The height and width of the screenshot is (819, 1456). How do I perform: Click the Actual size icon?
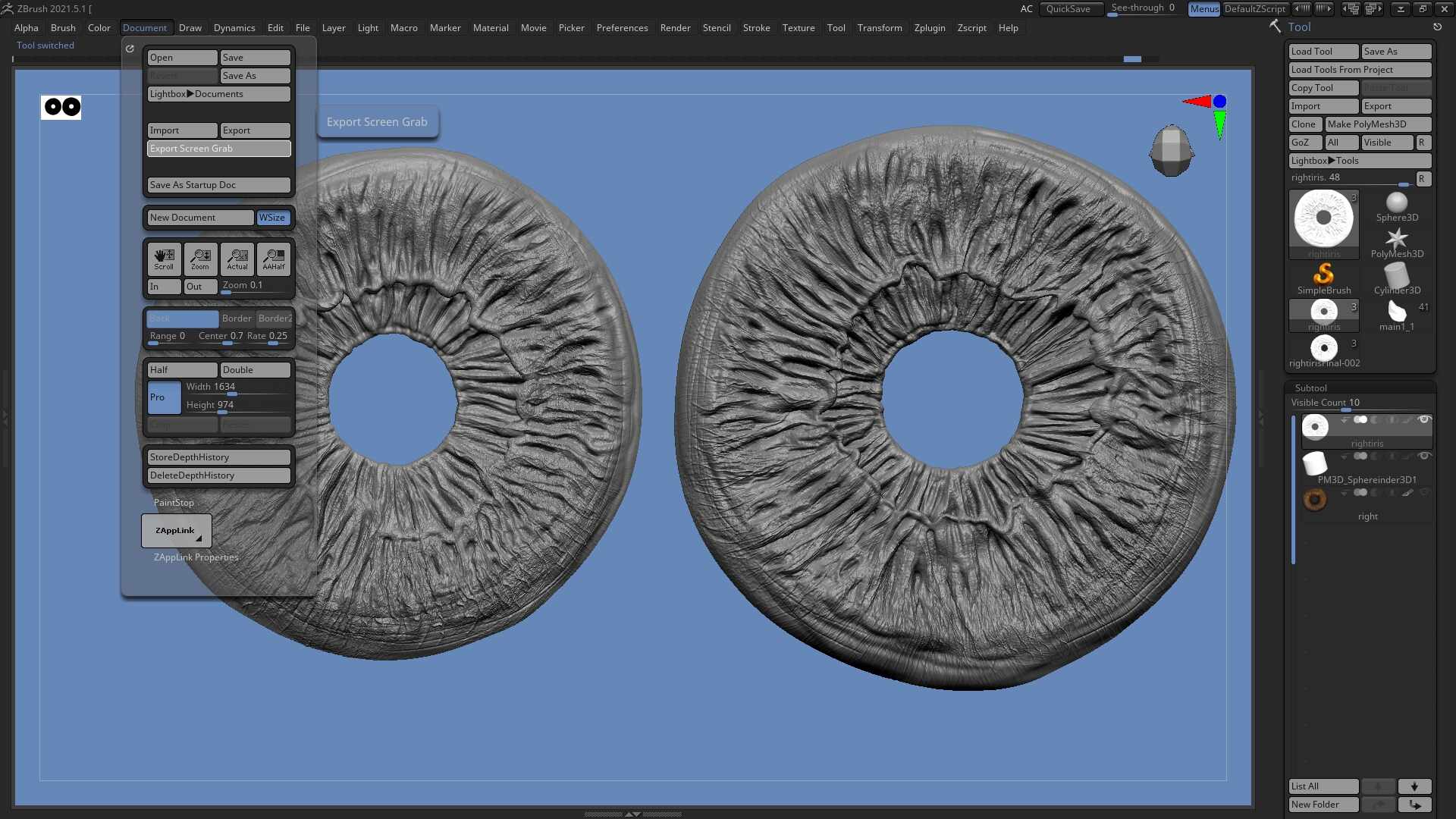point(237,259)
